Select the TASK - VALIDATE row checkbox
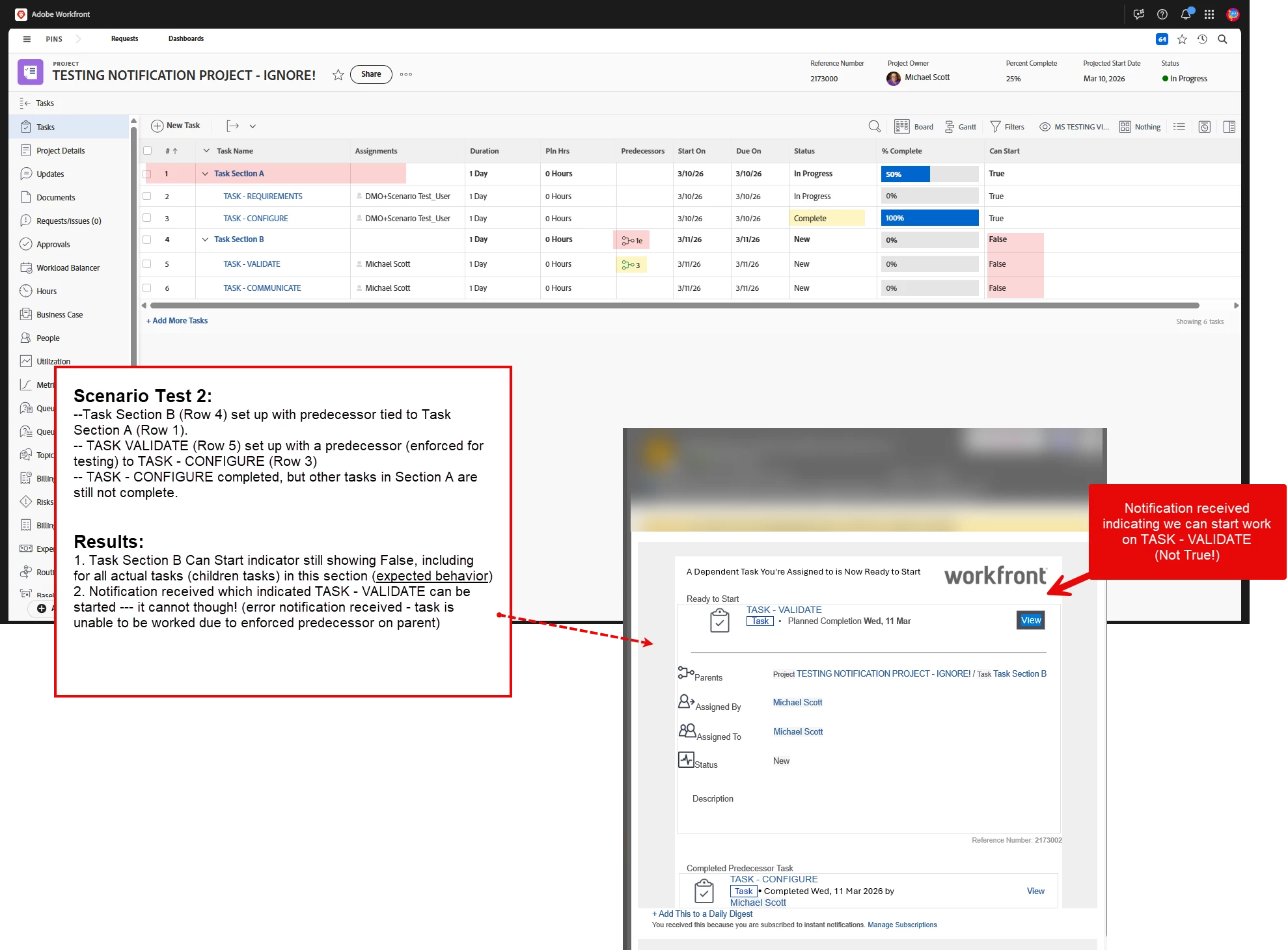The width and height of the screenshot is (1288, 950). tap(147, 264)
